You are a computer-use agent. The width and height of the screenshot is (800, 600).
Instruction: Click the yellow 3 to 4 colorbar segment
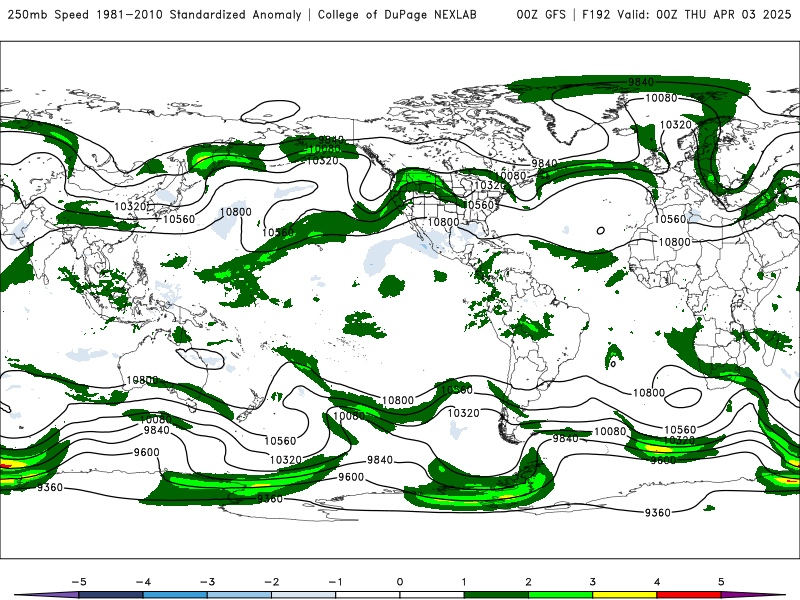(624, 595)
